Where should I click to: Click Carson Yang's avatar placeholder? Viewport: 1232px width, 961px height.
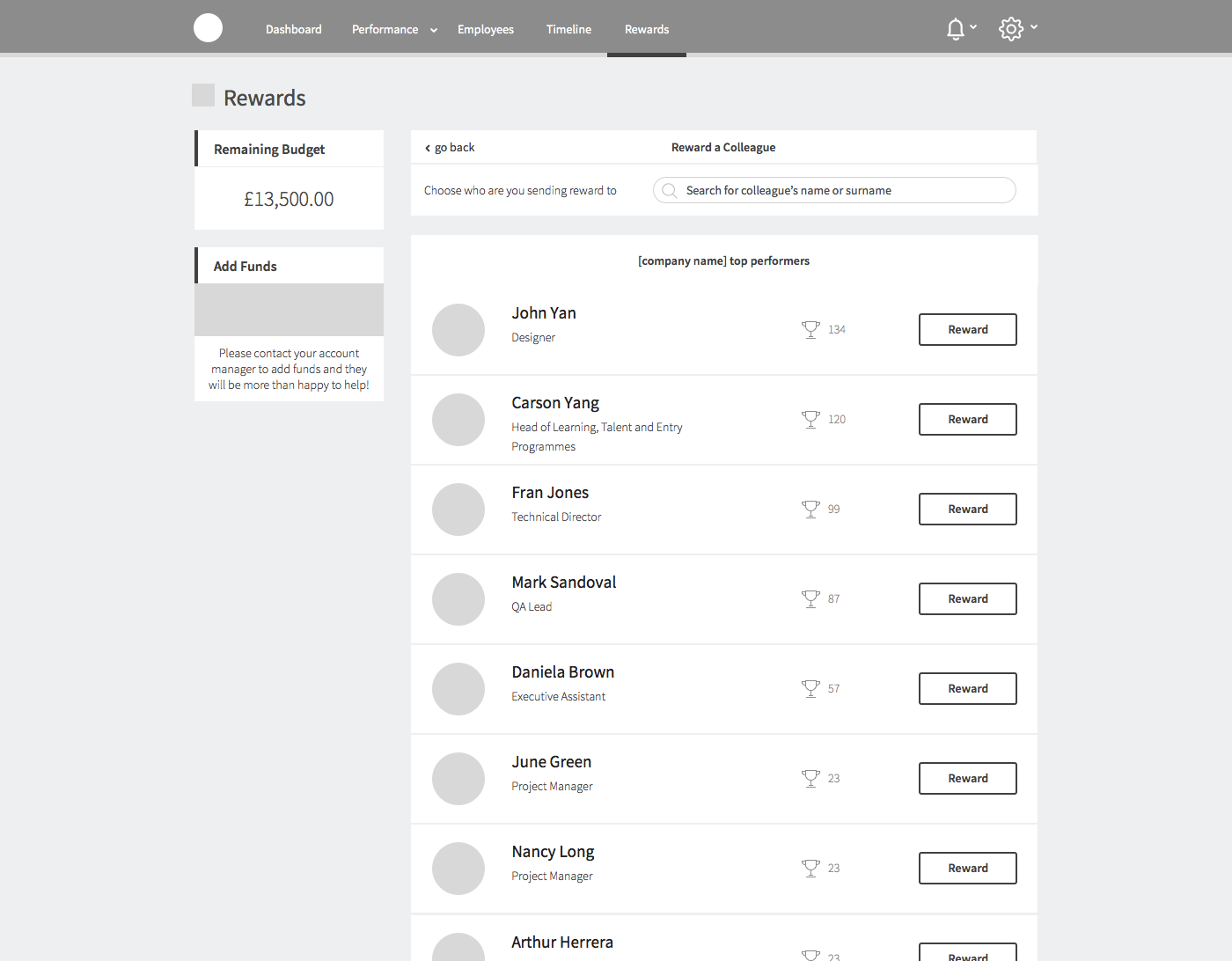click(458, 420)
